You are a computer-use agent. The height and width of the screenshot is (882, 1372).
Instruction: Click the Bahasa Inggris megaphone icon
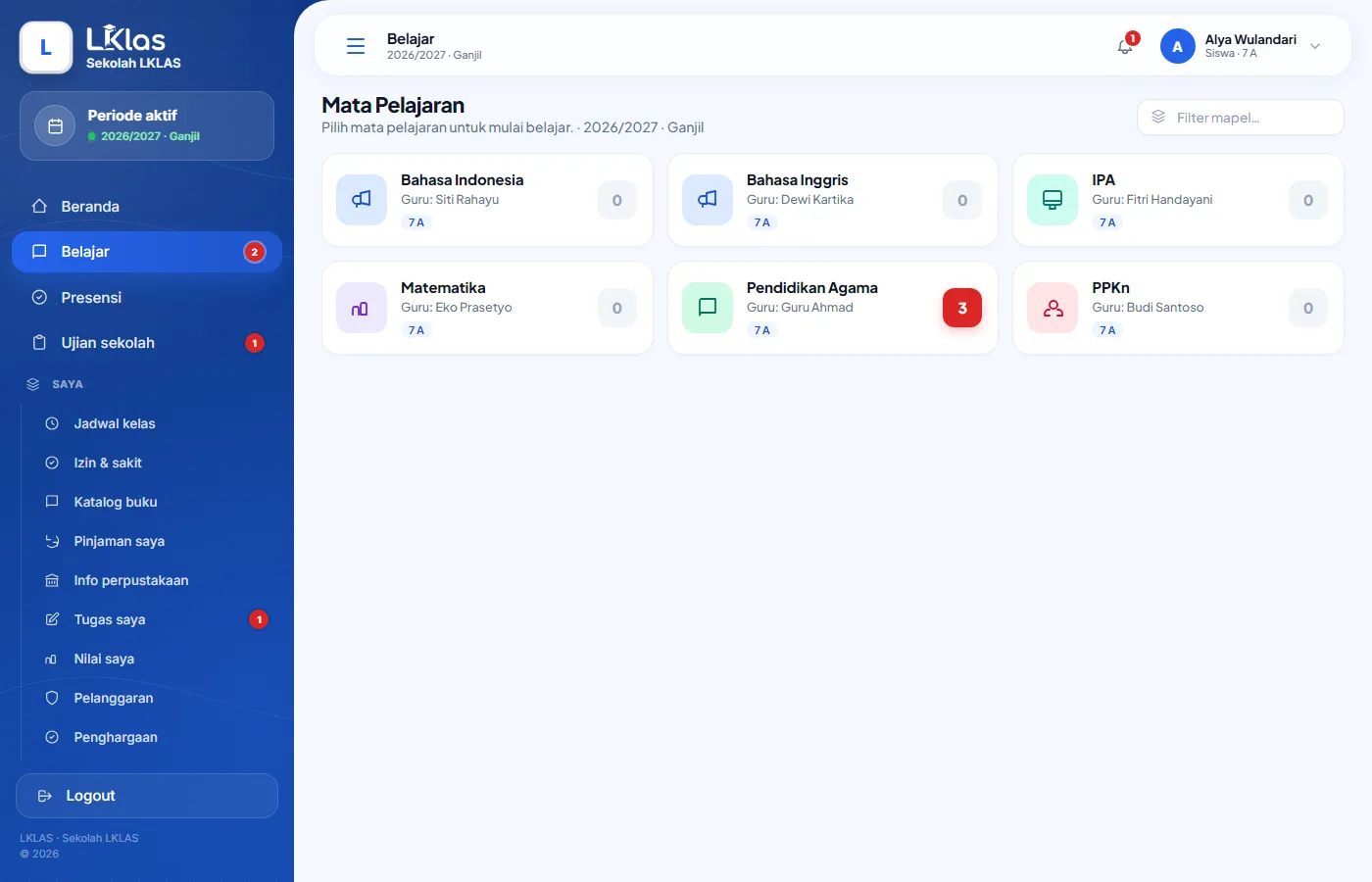708,200
